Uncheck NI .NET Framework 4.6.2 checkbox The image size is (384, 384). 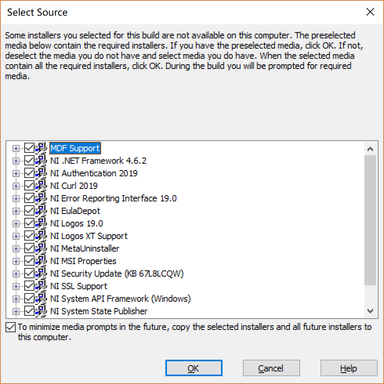coord(29,161)
